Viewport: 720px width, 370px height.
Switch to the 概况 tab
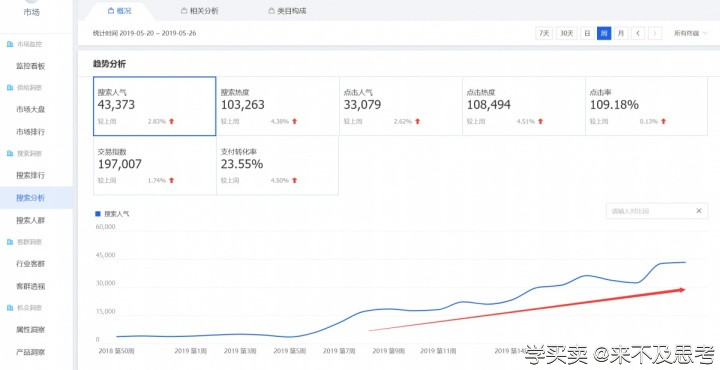[119, 11]
